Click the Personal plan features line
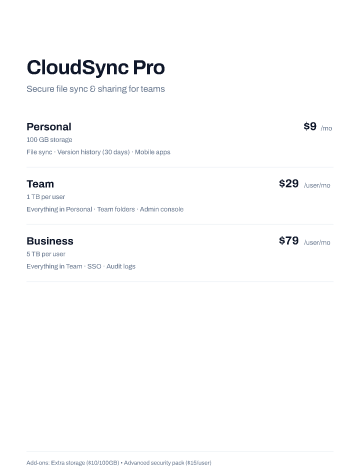This screenshot has width=360, height=466. (x=98, y=152)
